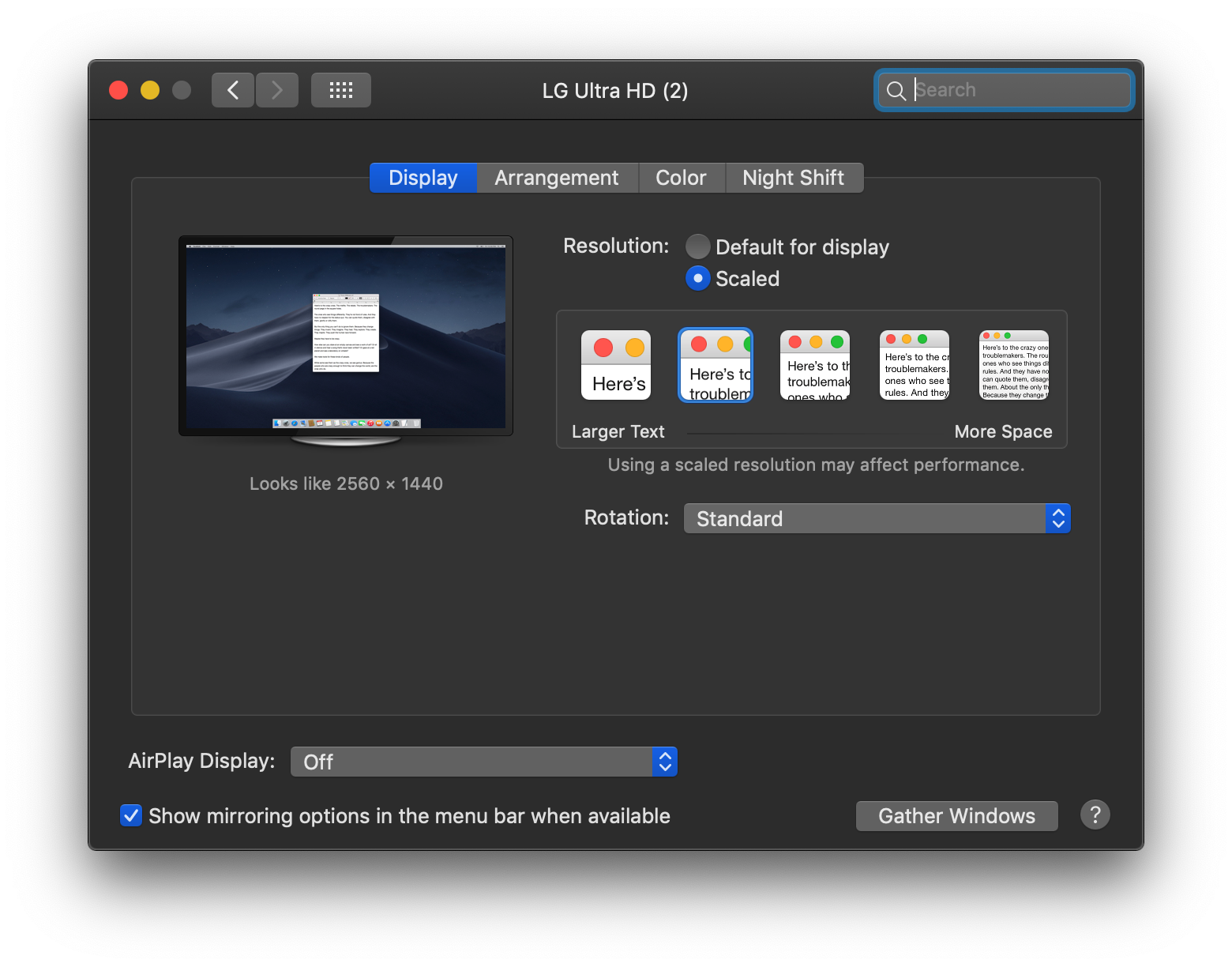Click the window title 'LG Ultra HD (2)'
1232x967 pixels.
pos(615,91)
